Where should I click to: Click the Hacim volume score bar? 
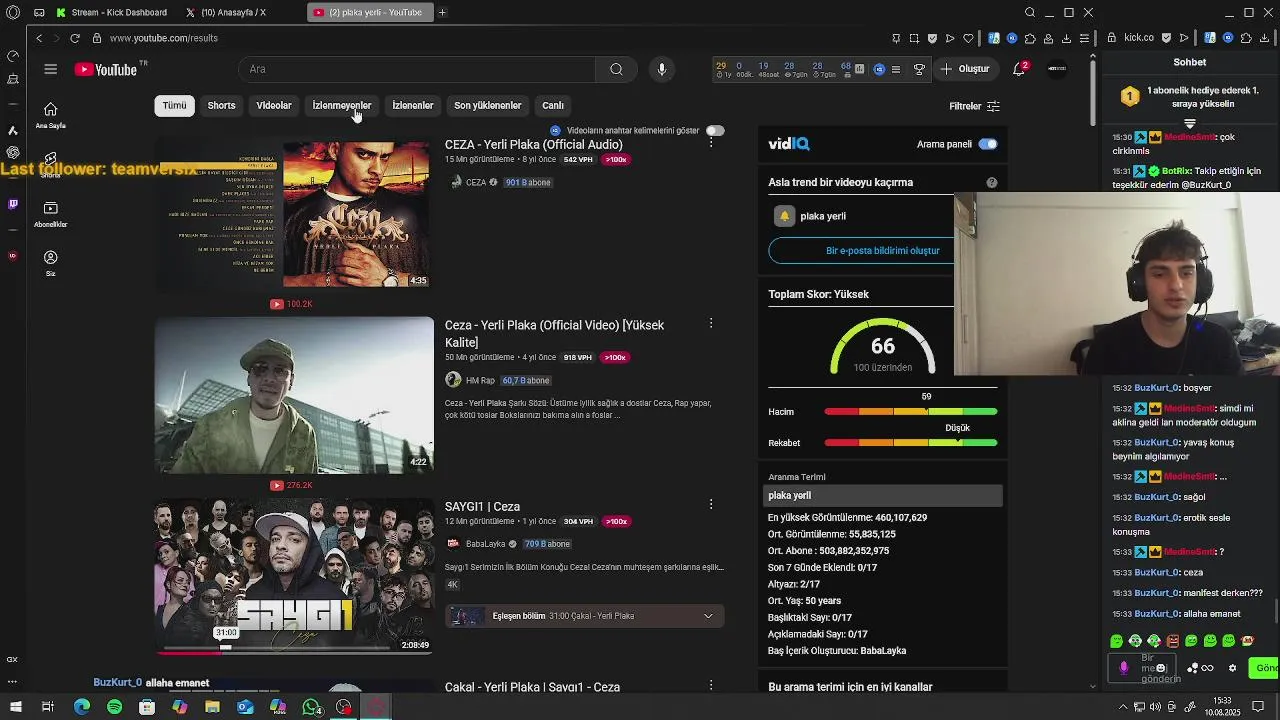[x=911, y=412]
